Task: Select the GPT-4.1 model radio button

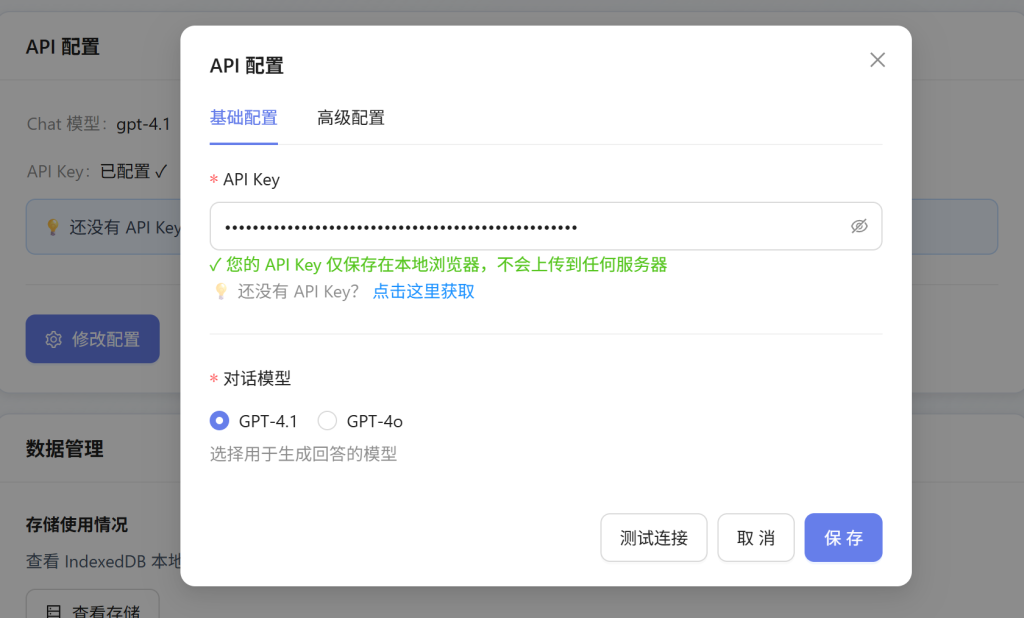Action: coord(219,420)
